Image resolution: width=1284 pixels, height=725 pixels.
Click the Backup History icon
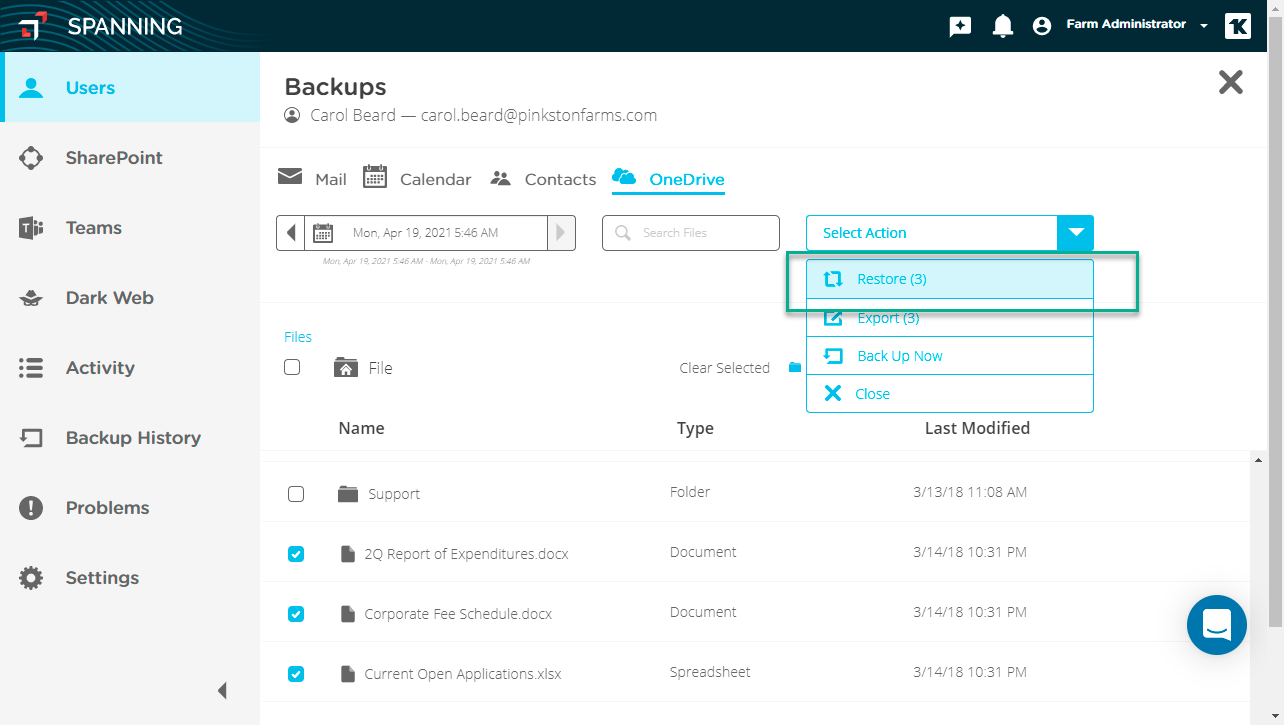[31, 438]
